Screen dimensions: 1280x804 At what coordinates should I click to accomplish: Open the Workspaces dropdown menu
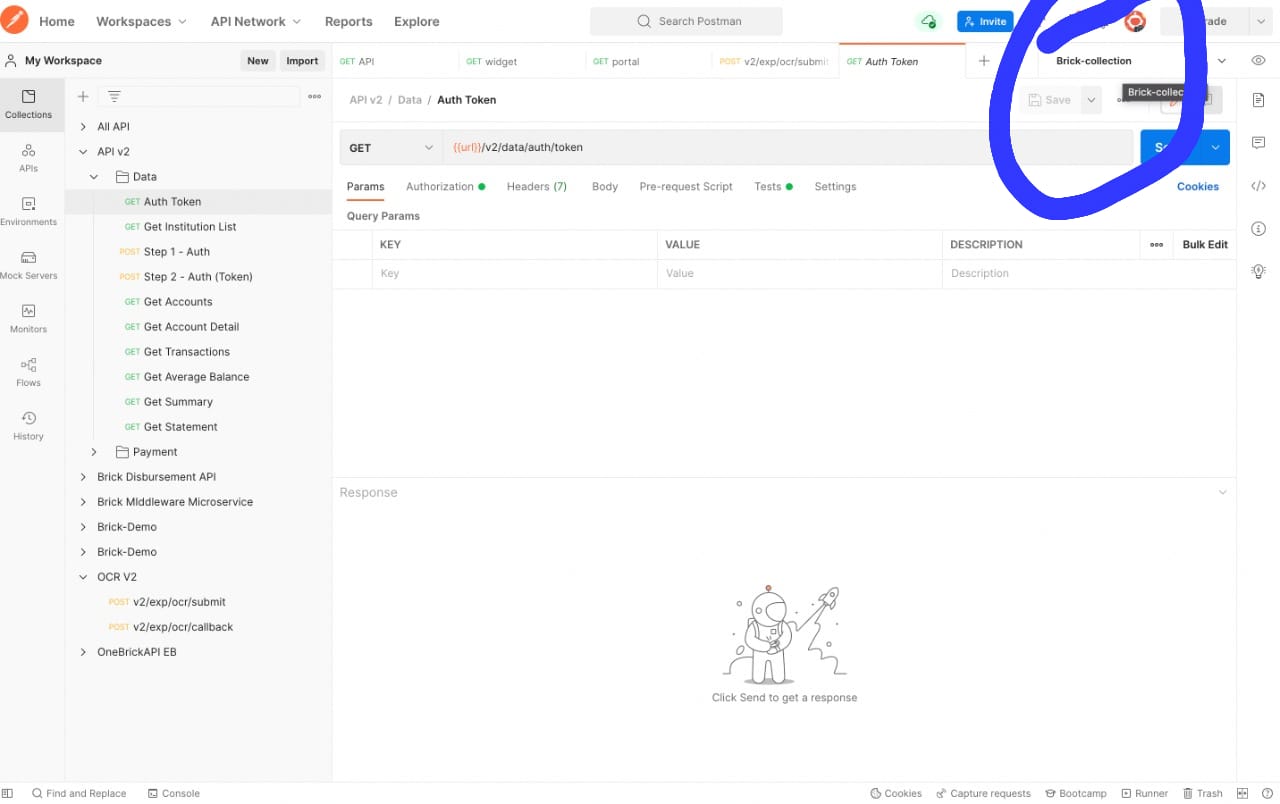point(141,21)
